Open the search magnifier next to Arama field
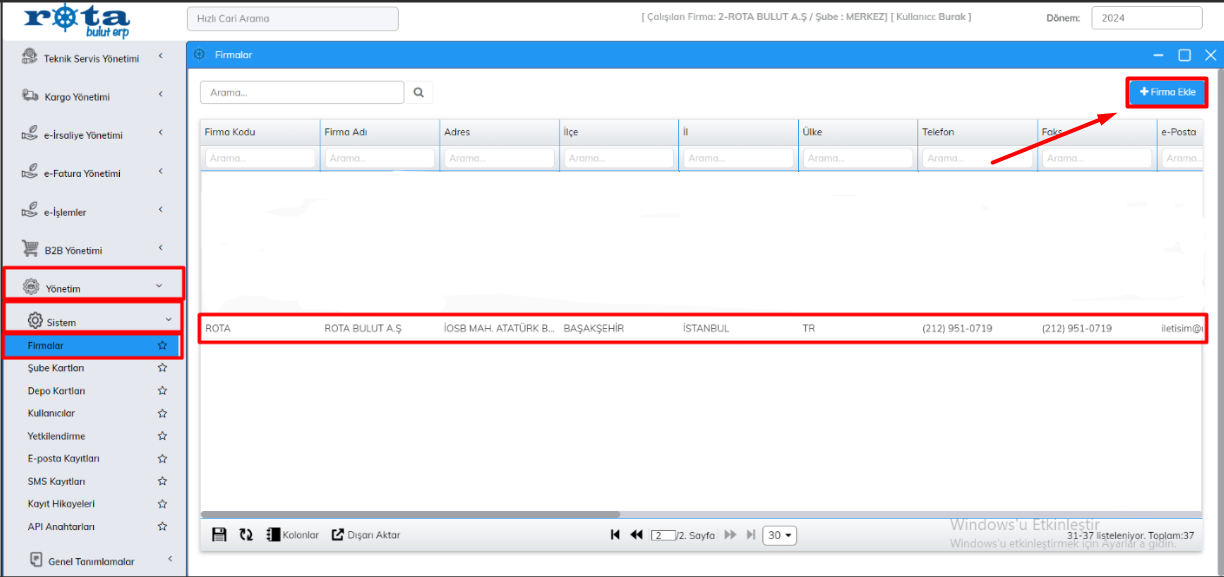The image size is (1224, 577). coord(419,91)
